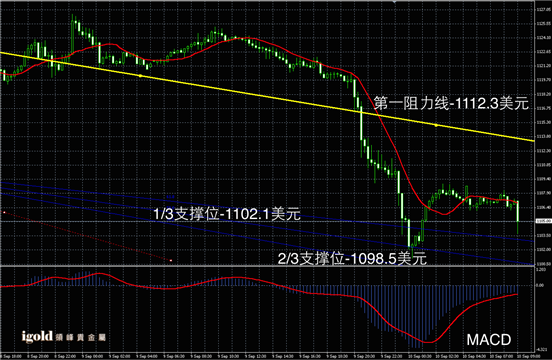Select the 9 Sep 00:00 time axis label
The height and width of the screenshot is (360, 552).
coord(92,356)
